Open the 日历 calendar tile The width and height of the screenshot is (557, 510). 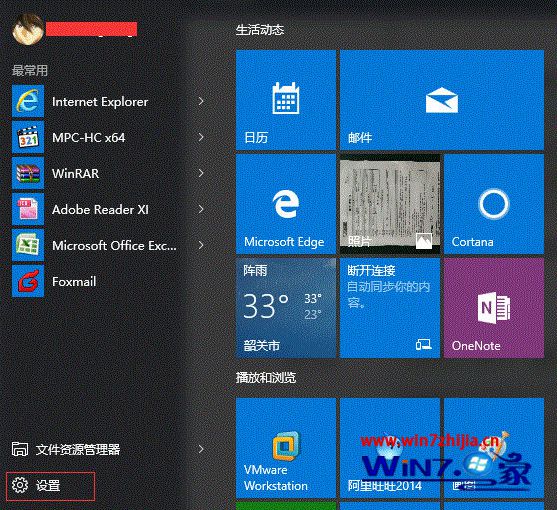click(x=286, y=100)
